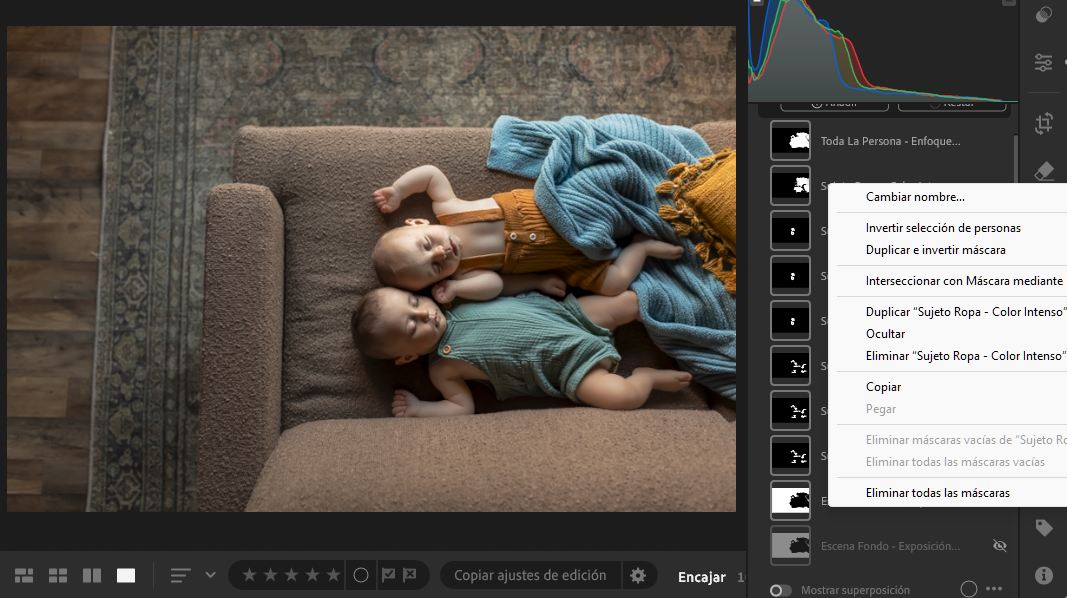This screenshot has width=1067, height=598.
Task: Flag the photo as picked
Action: point(389,575)
